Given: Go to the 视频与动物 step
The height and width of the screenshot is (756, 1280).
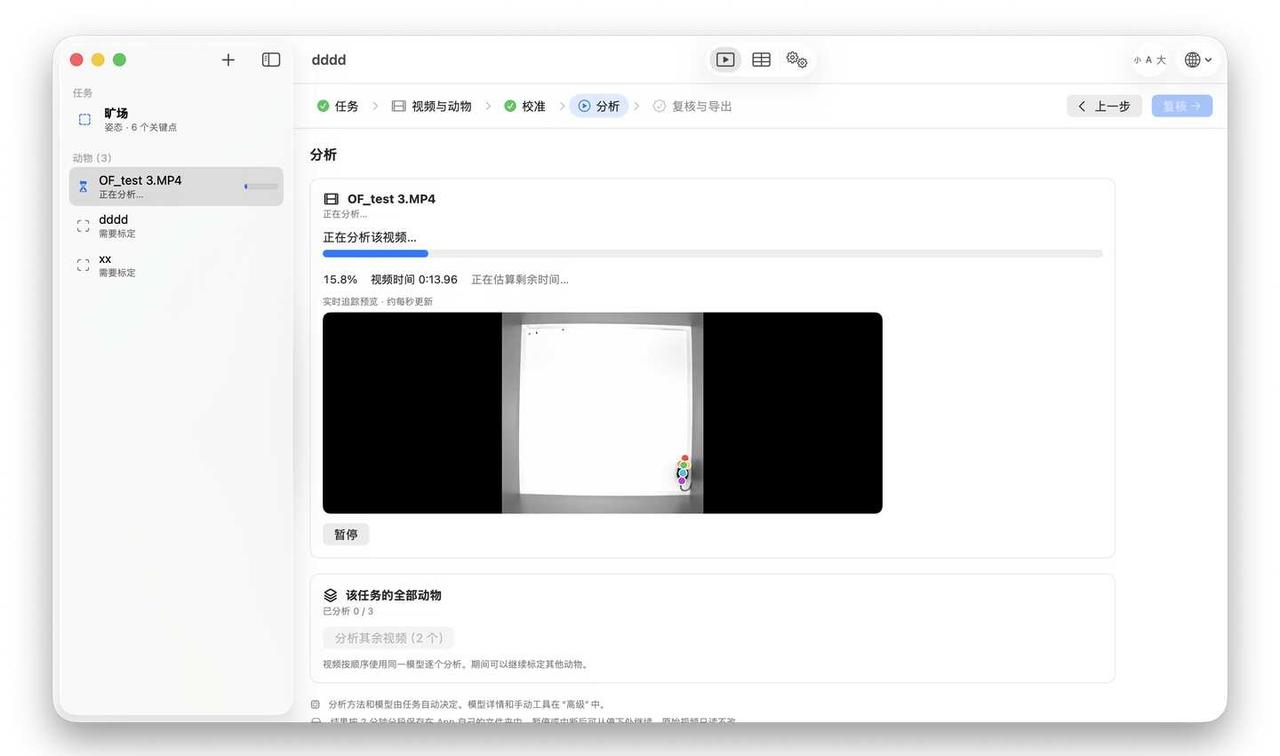Looking at the screenshot, I should coord(431,106).
